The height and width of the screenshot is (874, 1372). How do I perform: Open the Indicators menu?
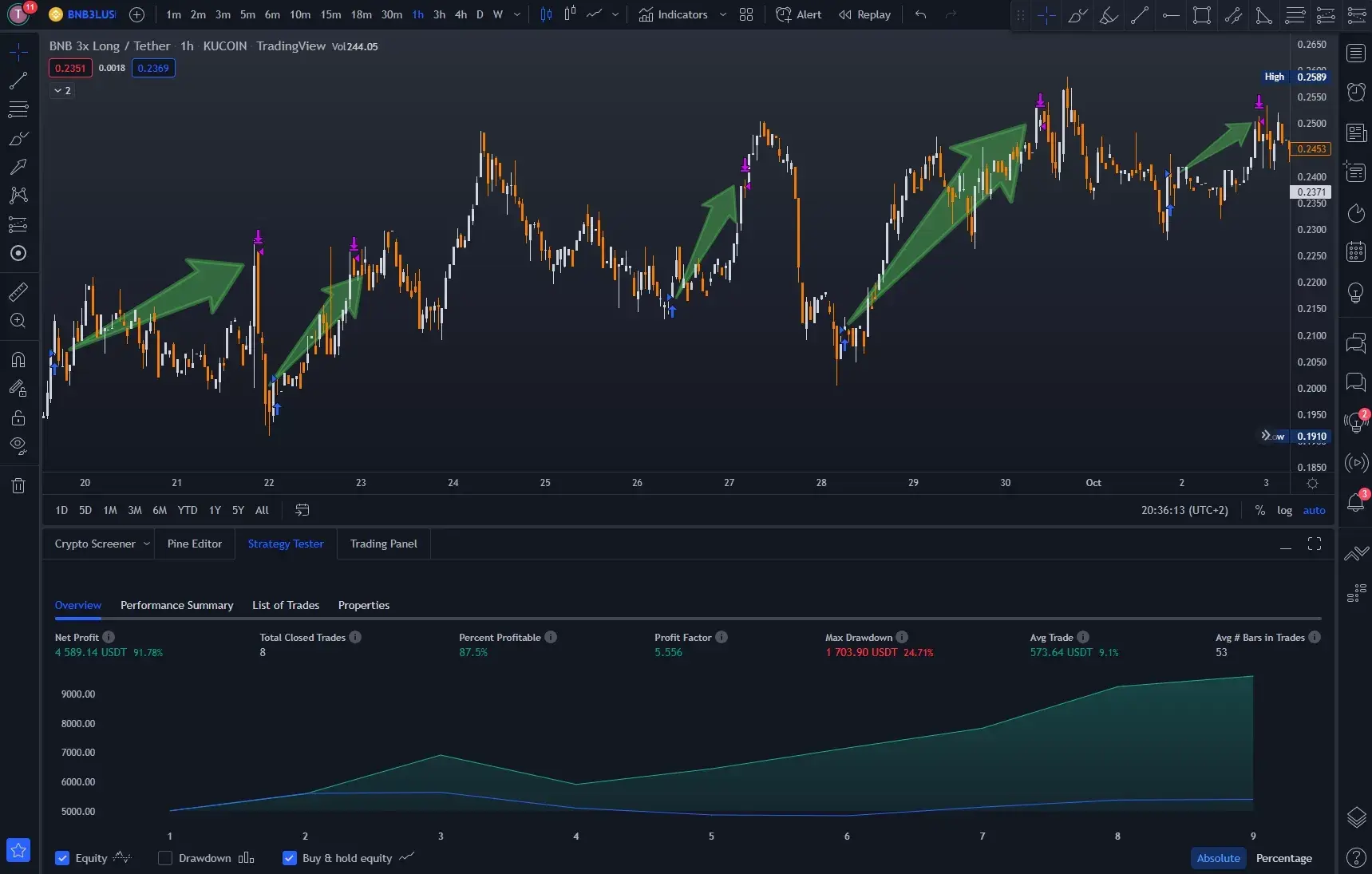[673, 14]
